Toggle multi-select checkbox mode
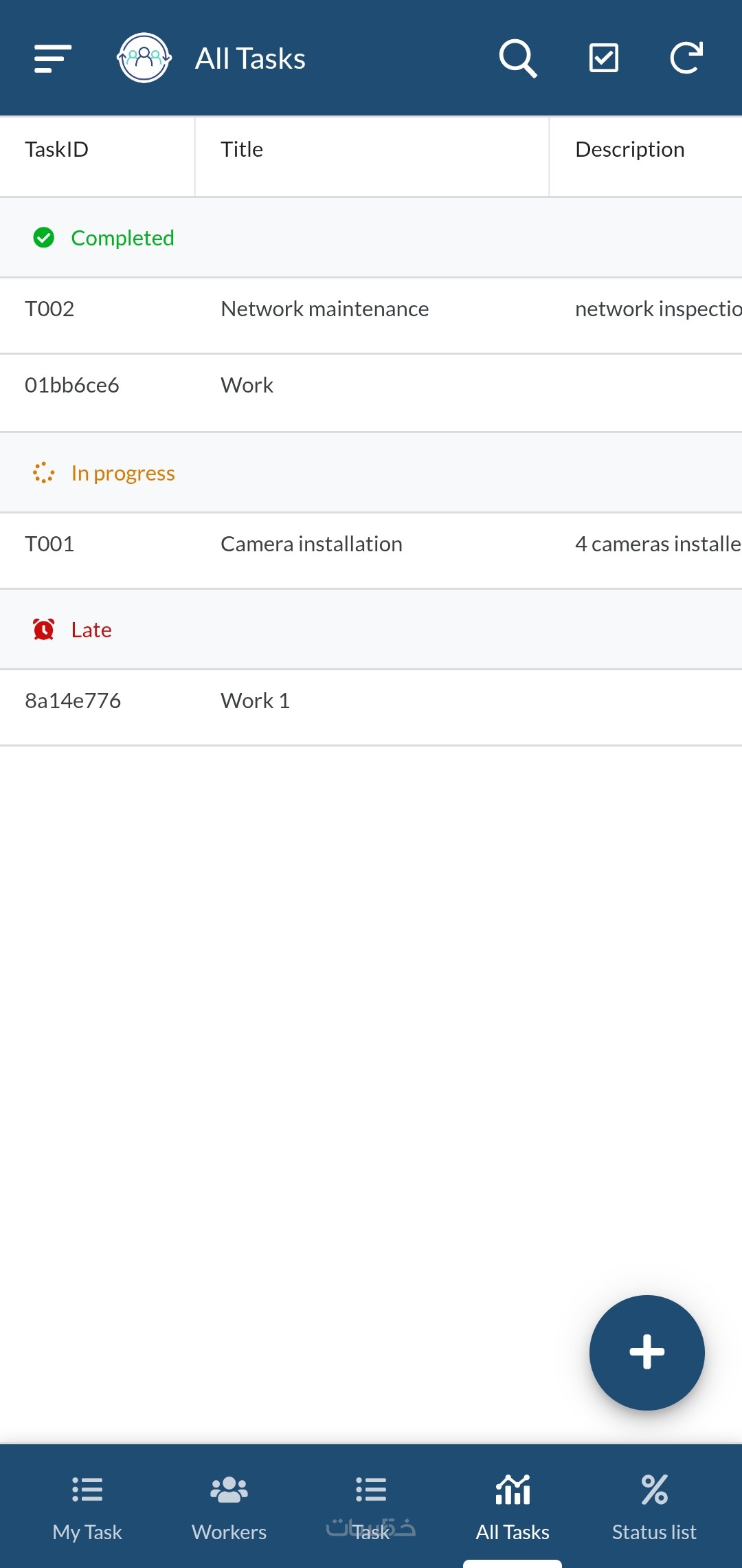 pyautogui.click(x=604, y=58)
